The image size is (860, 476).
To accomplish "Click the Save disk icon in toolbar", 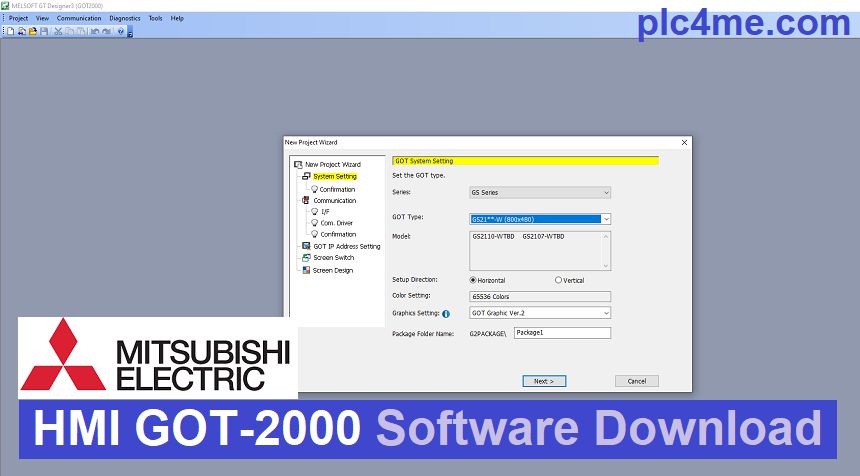I will coord(44,31).
